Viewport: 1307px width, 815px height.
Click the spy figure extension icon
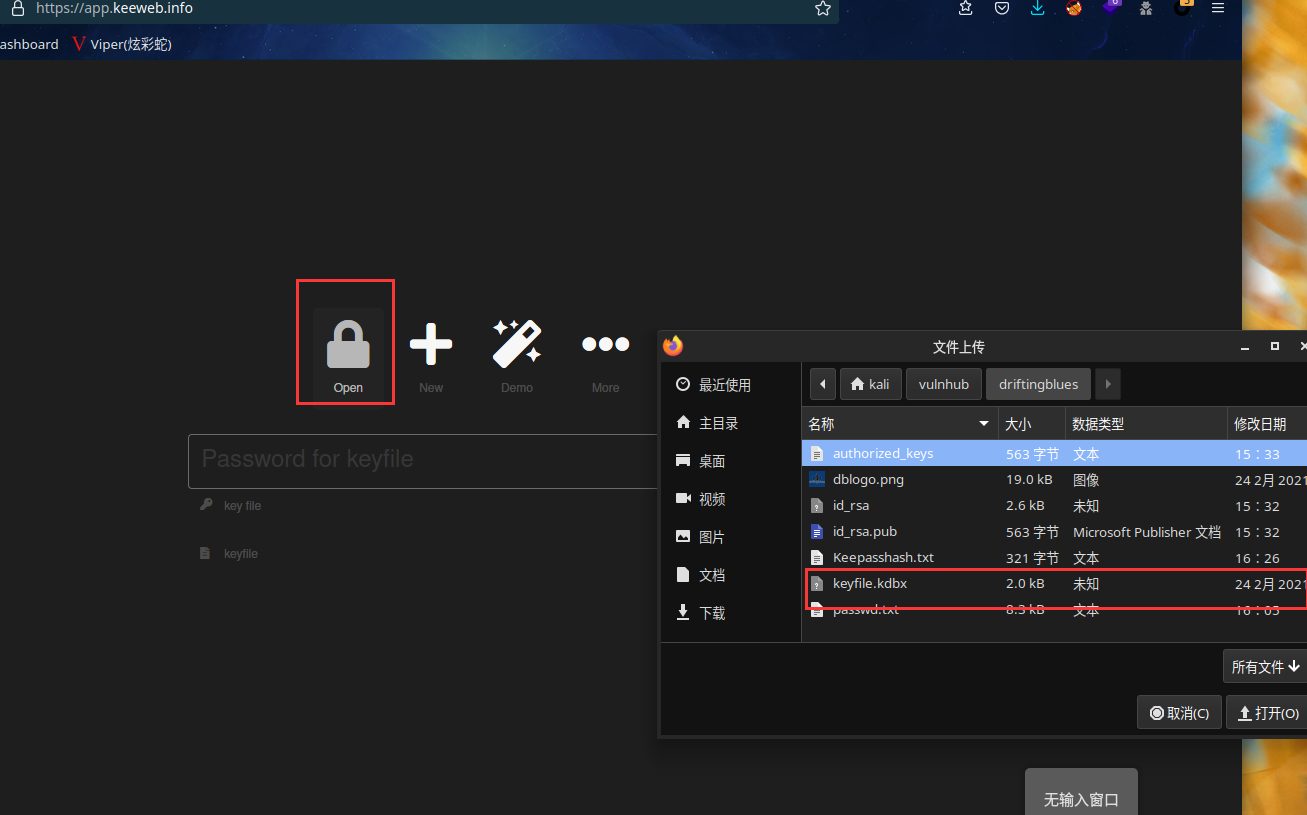pyautogui.click(x=1146, y=8)
